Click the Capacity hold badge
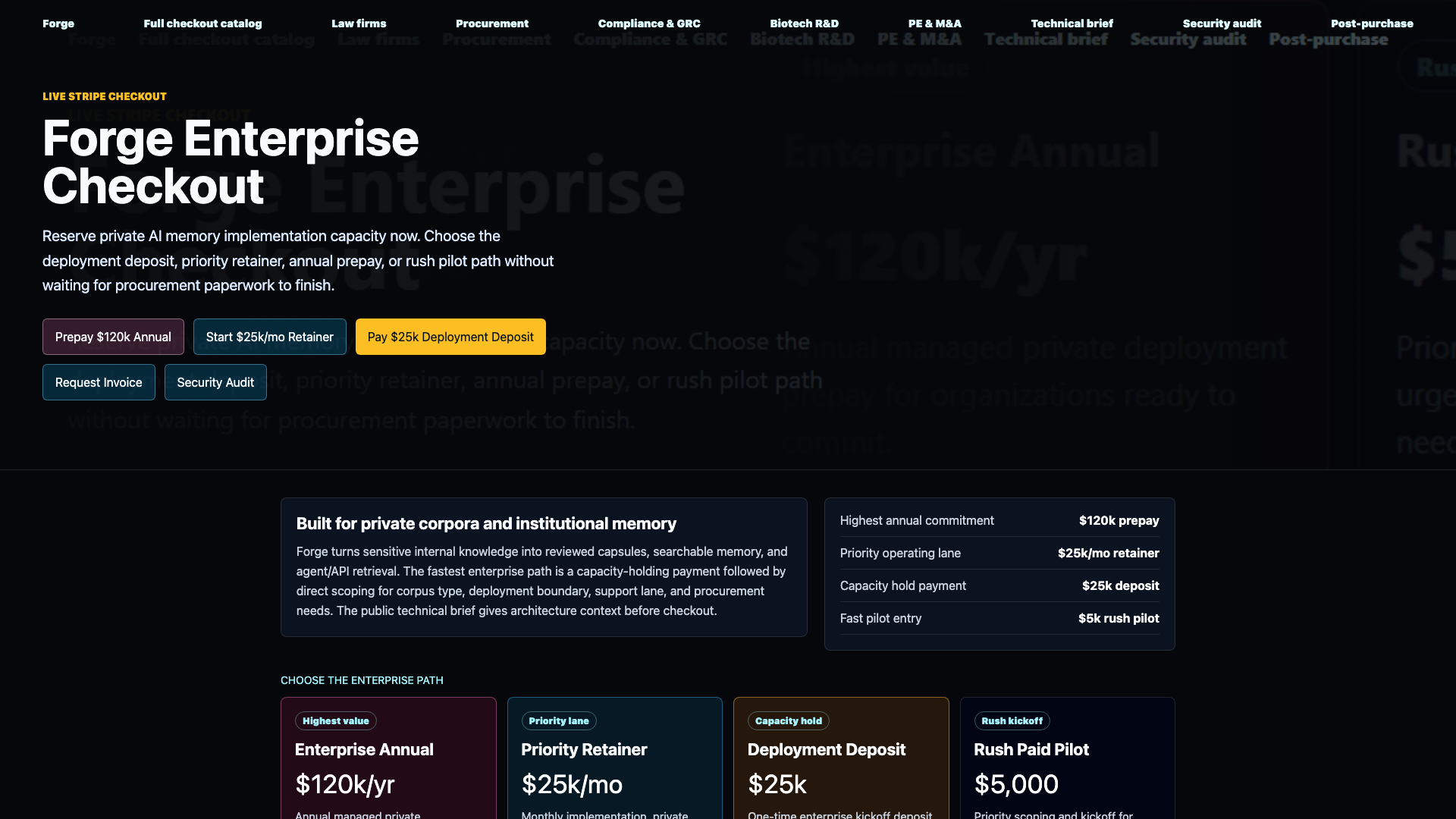The image size is (1456, 819). click(x=789, y=721)
